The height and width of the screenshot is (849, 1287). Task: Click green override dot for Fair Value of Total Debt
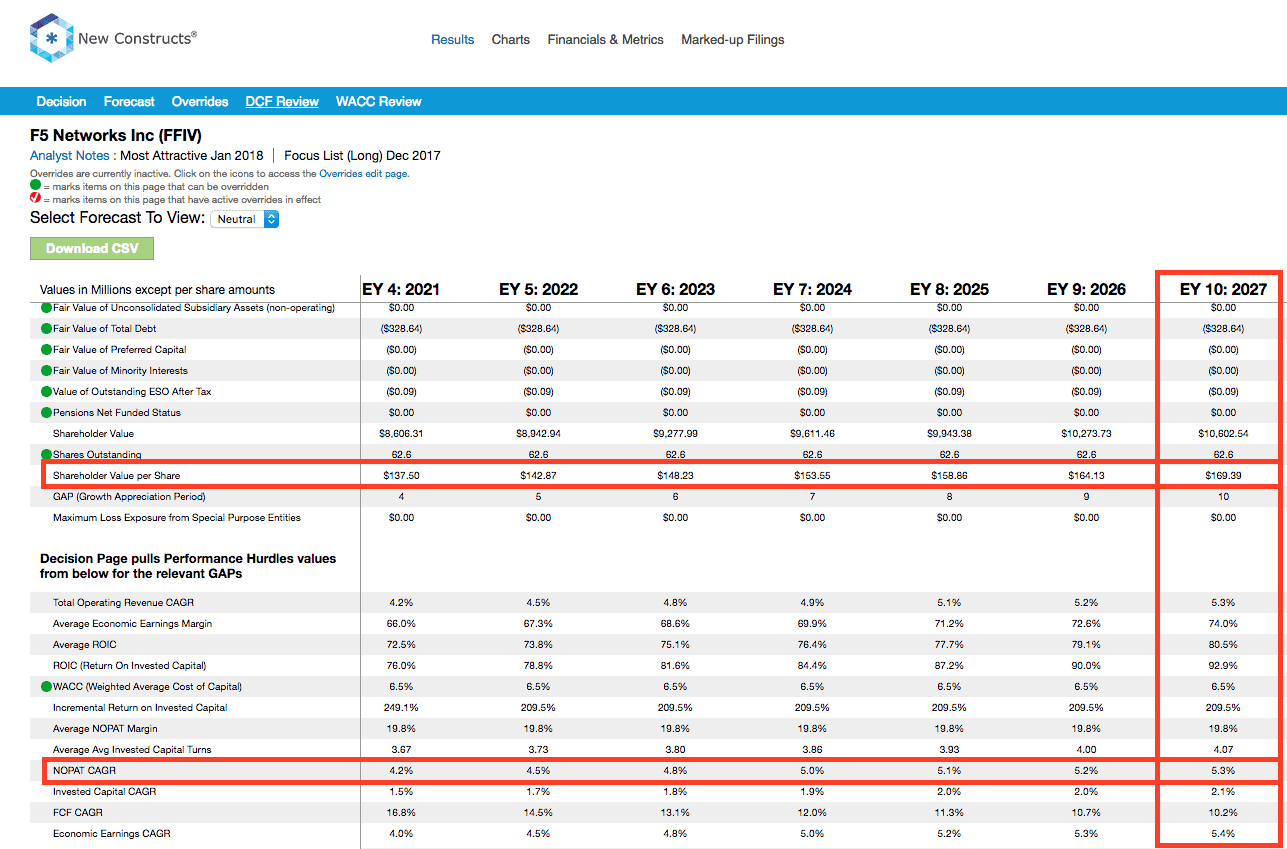[46, 328]
